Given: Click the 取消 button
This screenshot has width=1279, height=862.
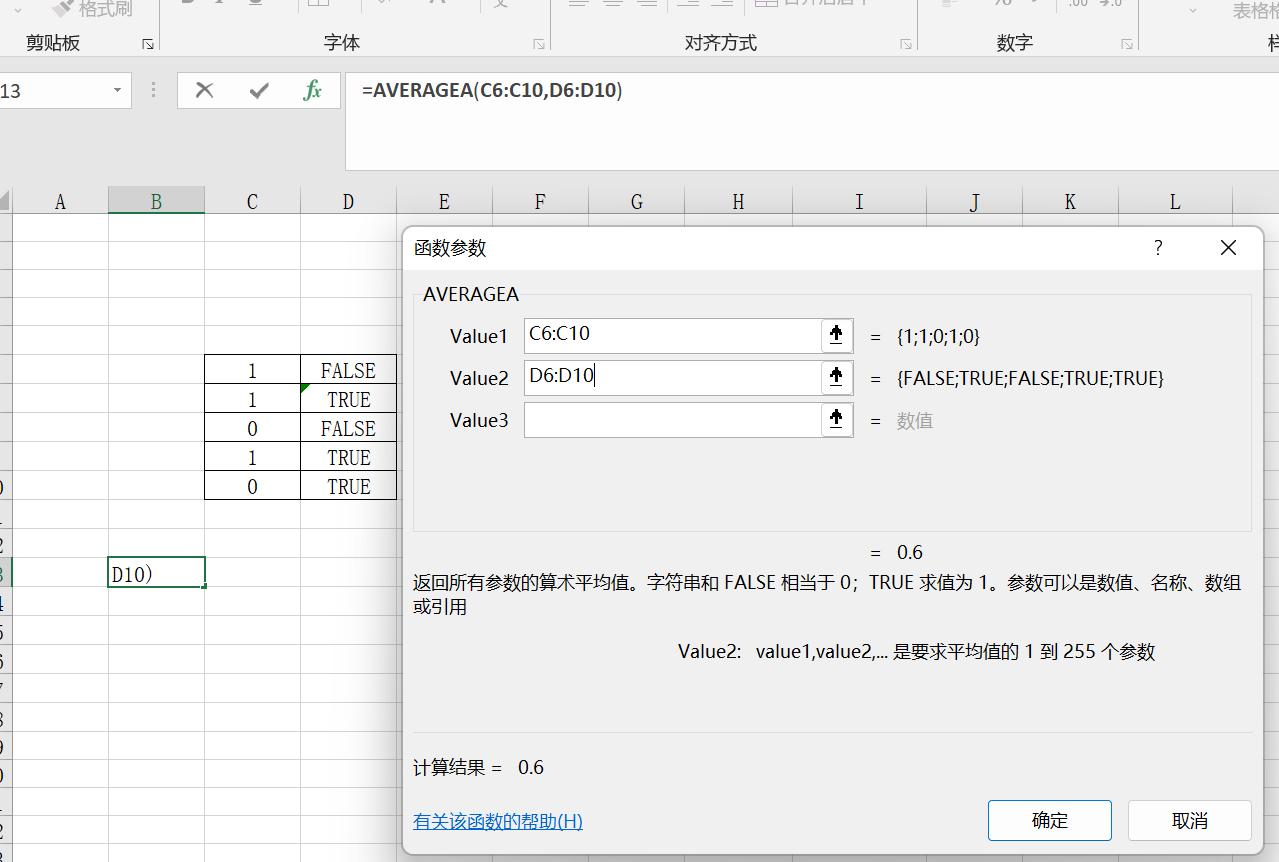Looking at the screenshot, I should (1190, 820).
